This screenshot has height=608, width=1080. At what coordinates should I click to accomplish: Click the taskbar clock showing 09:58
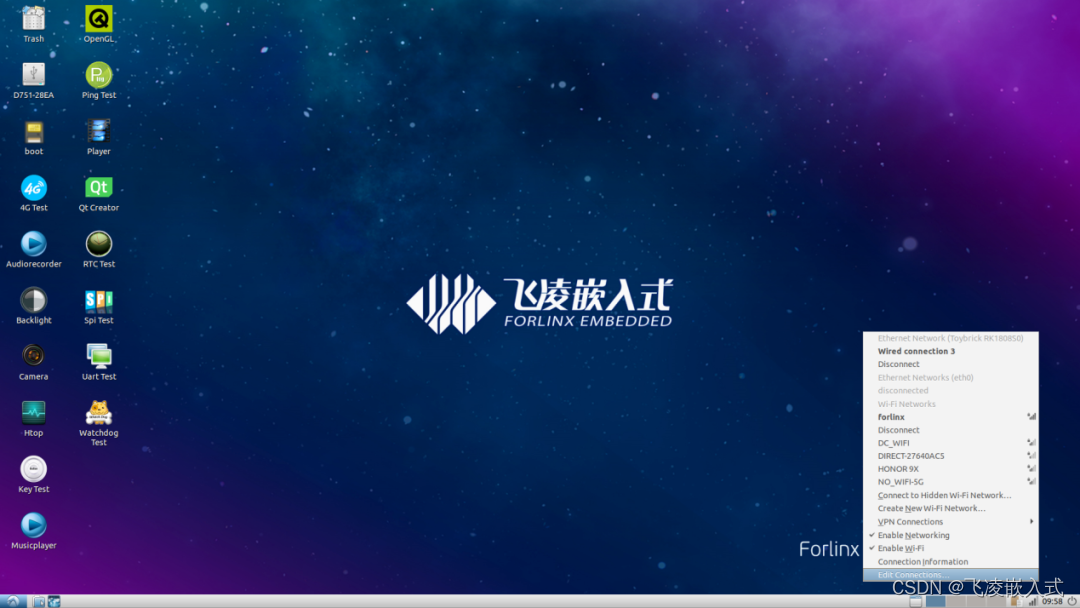1052,601
